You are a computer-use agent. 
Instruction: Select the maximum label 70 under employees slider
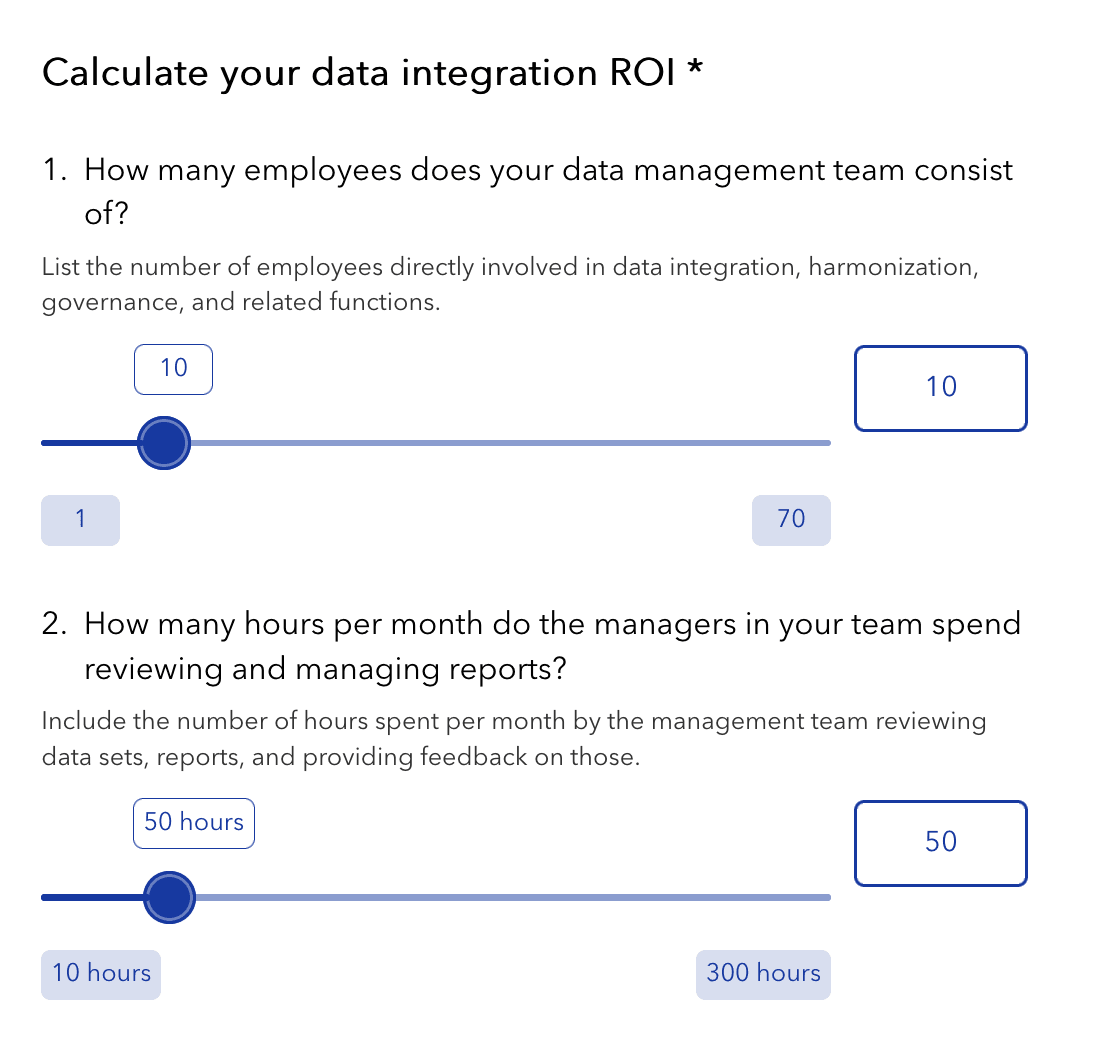tap(791, 520)
